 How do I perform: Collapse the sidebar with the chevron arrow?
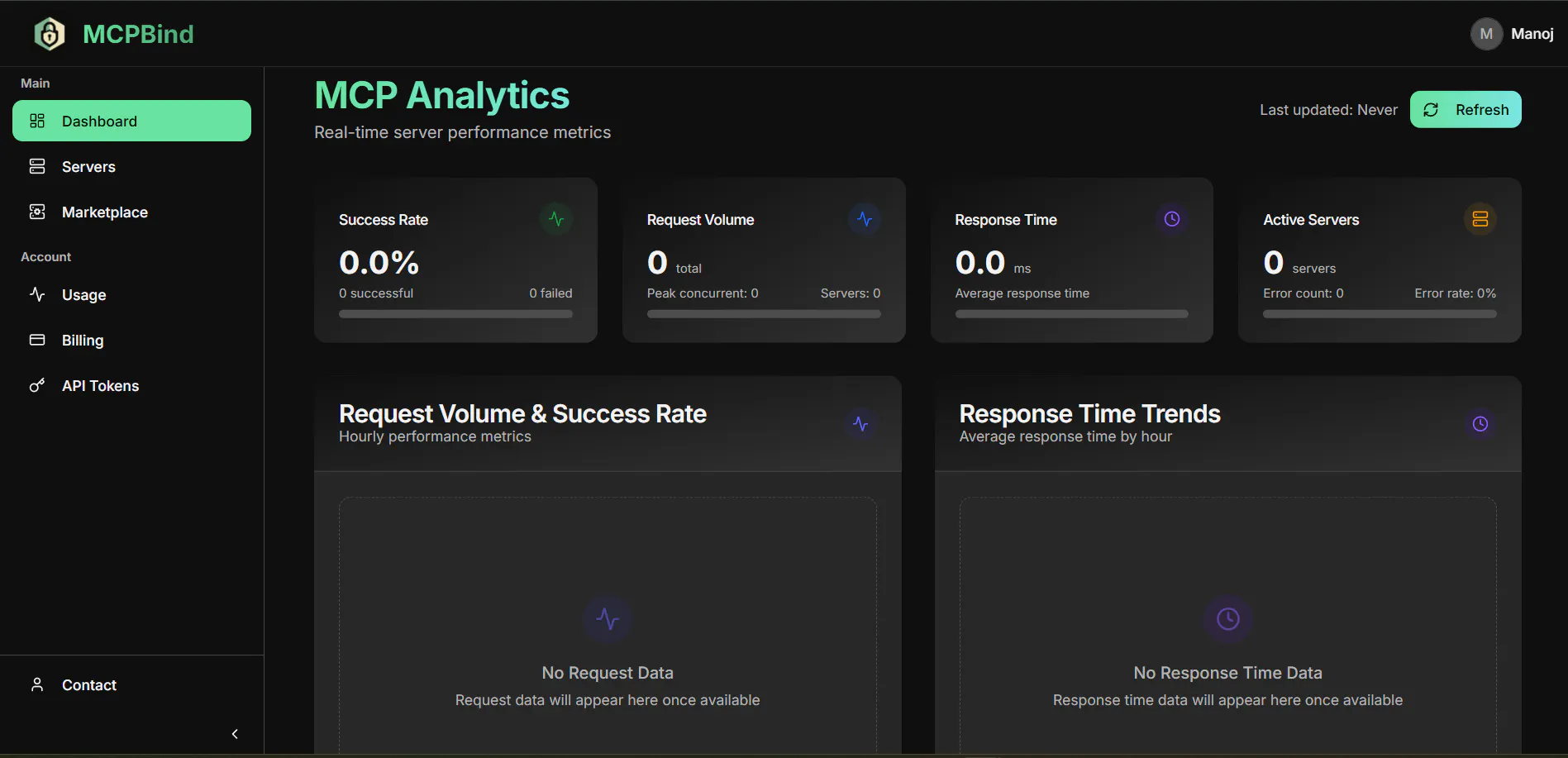pyautogui.click(x=235, y=734)
